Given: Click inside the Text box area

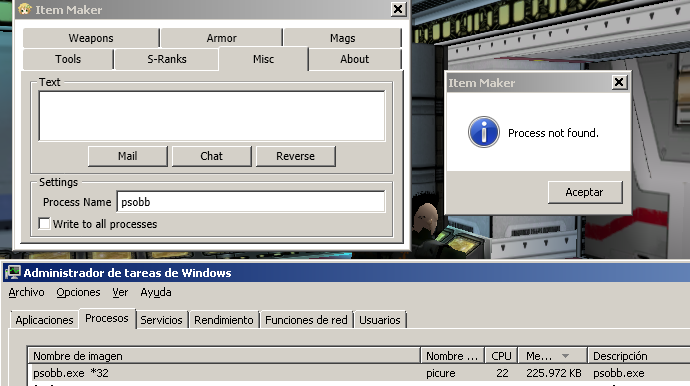Looking at the screenshot, I should (212, 116).
